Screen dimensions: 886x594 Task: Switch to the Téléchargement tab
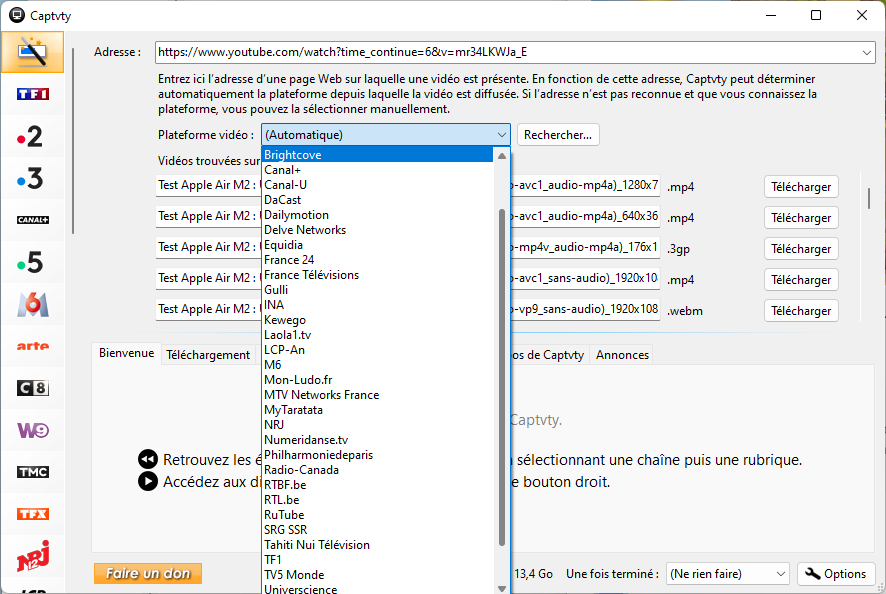coord(208,355)
